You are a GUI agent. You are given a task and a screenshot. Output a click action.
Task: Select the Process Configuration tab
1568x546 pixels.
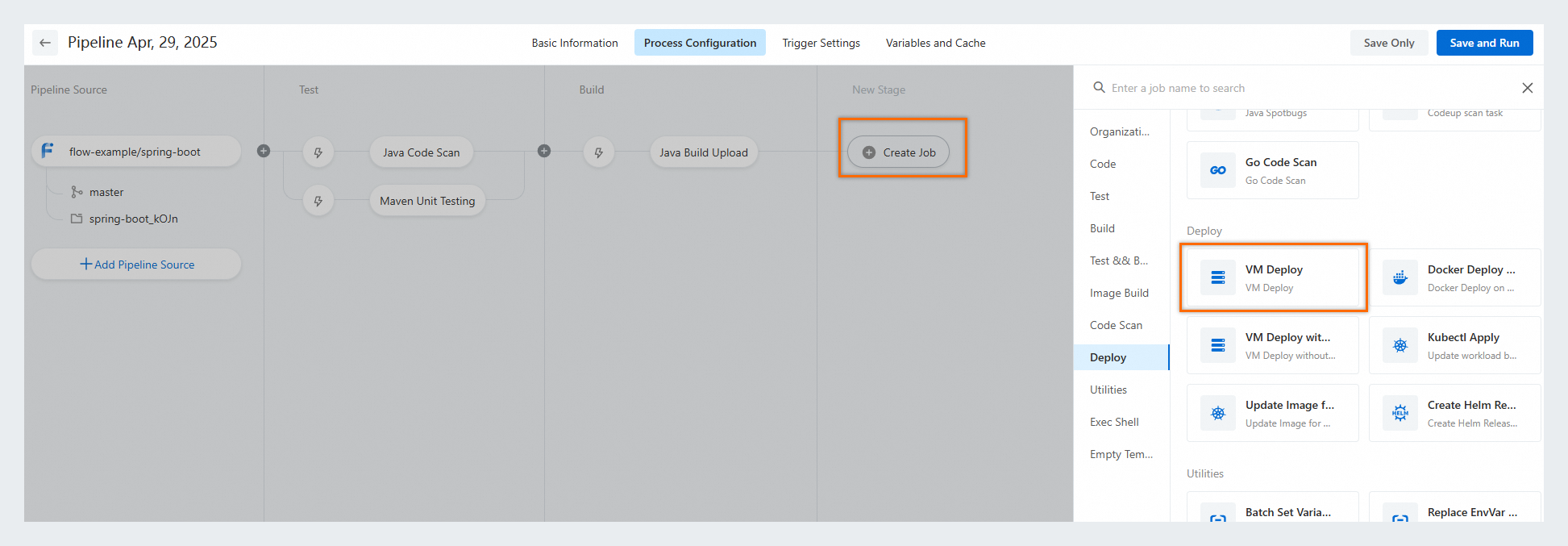(700, 43)
